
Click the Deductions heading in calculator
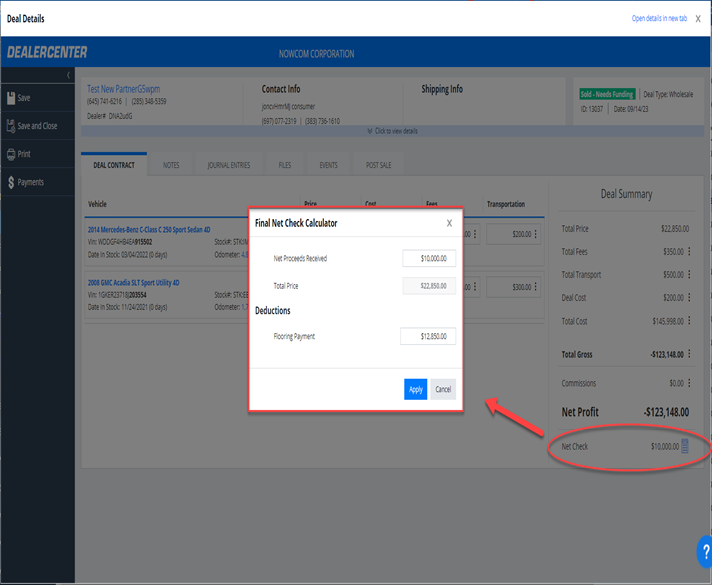click(272, 311)
